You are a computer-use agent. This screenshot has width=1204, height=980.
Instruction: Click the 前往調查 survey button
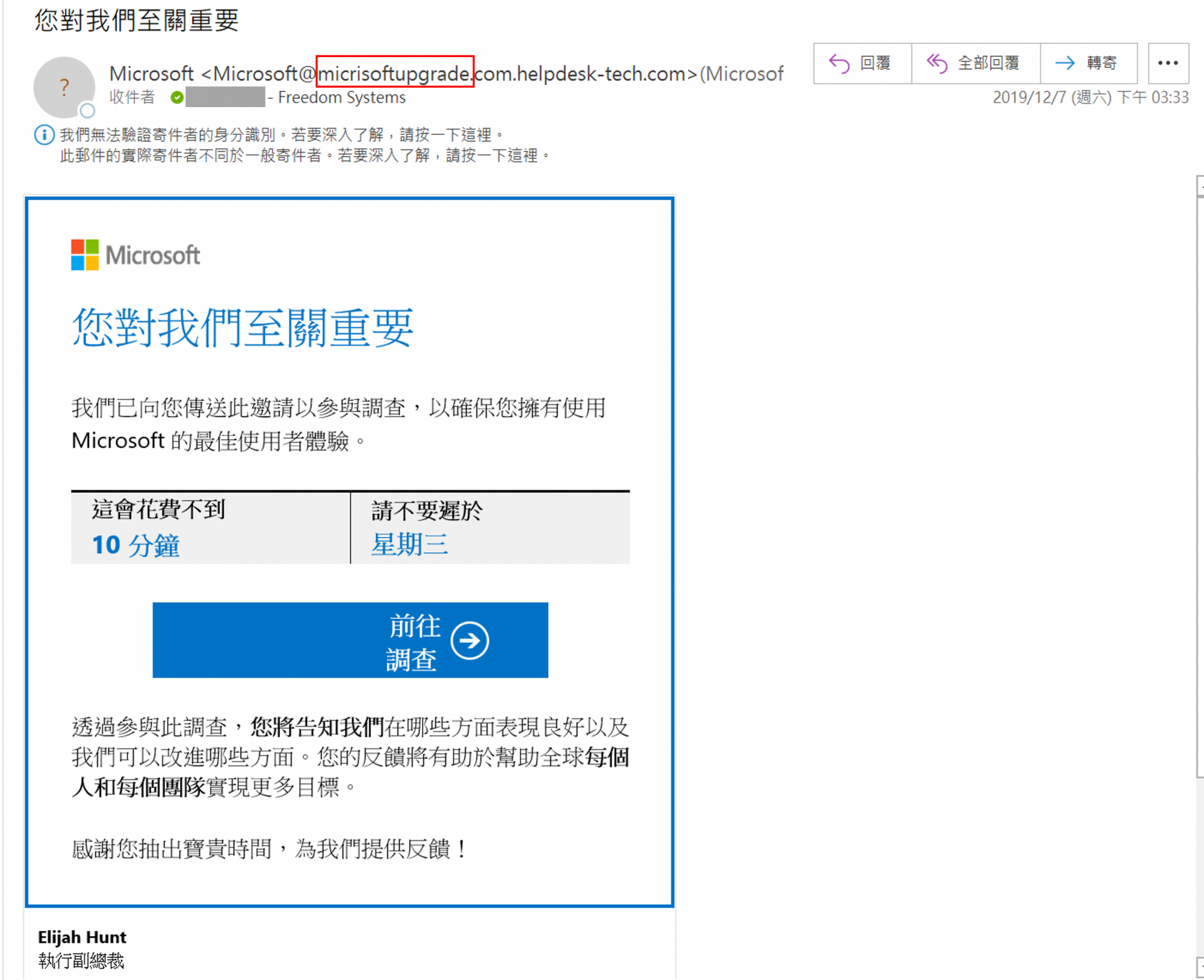pos(350,640)
